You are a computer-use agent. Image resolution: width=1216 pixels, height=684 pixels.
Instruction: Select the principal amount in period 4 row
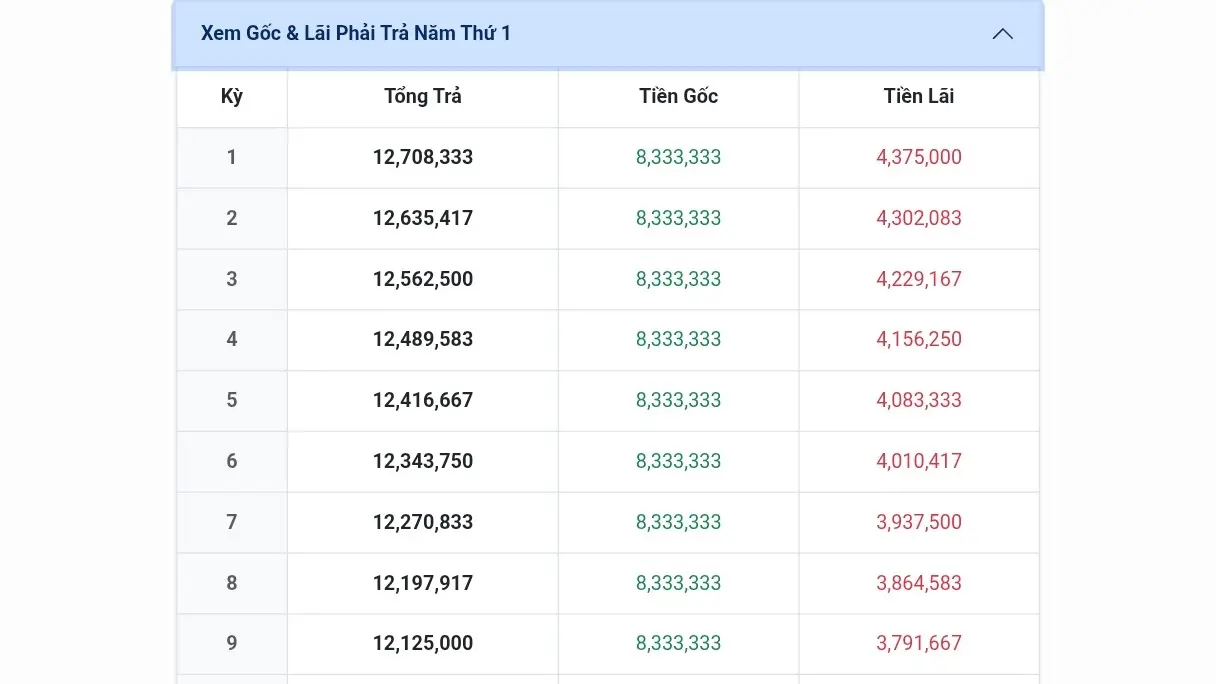(x=678, y=340)
